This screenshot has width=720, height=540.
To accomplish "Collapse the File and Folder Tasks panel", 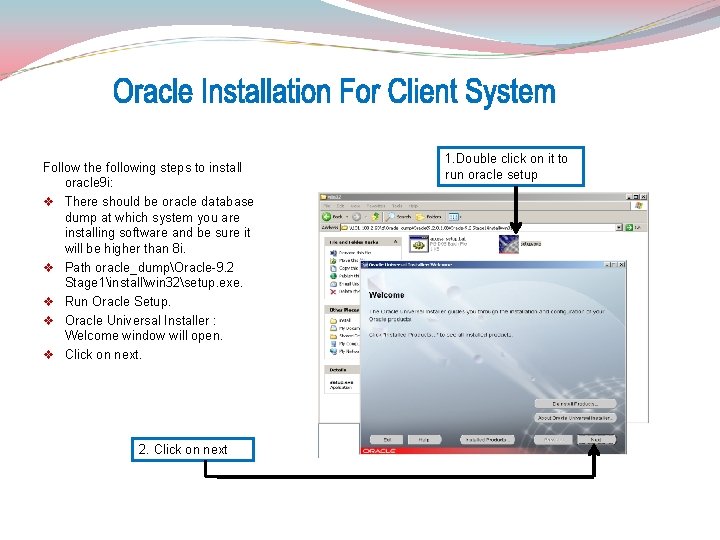I will (395, 242).
